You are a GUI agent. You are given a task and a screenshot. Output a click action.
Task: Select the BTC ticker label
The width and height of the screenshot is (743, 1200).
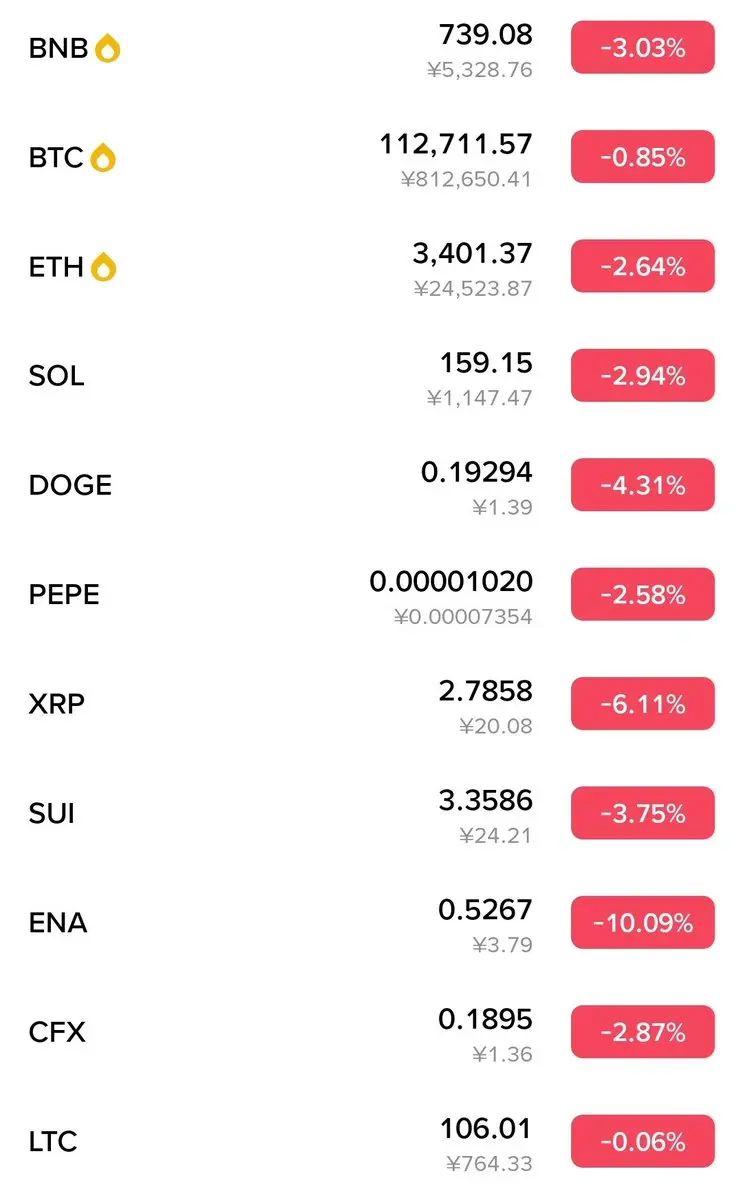click(56, 158)
